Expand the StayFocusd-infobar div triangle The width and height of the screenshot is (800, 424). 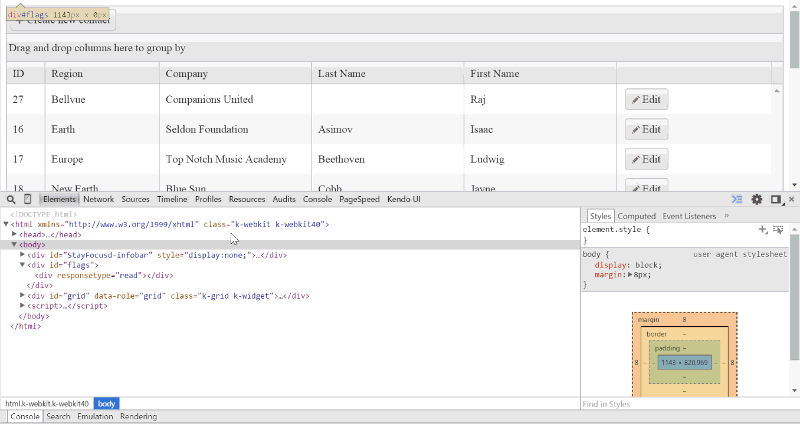tap(22, 255)
